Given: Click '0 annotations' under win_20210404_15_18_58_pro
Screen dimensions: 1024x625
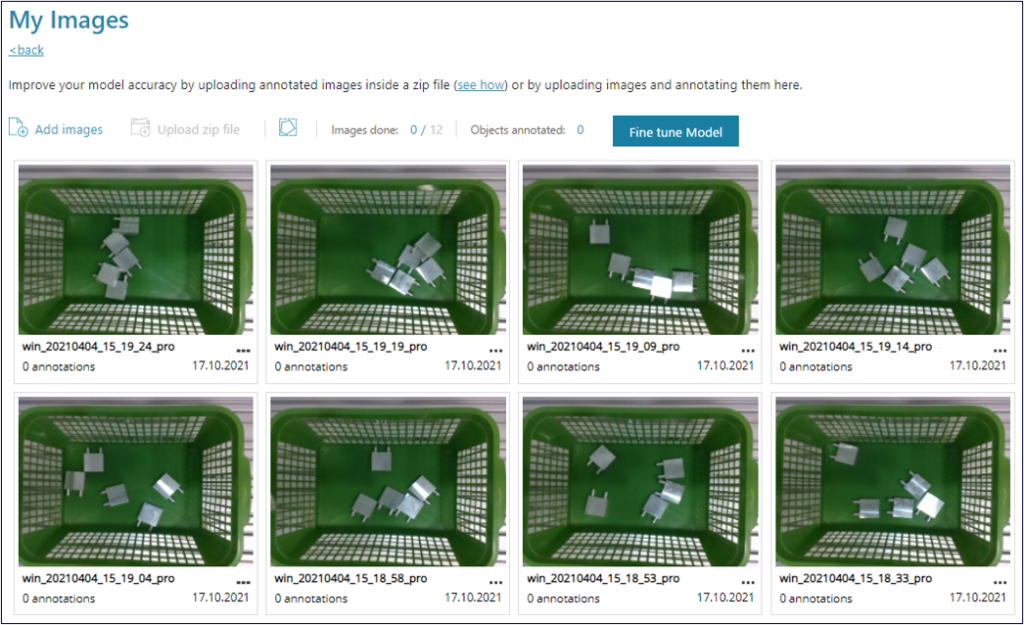Looking at the screenshot, I should pos(311,599).
